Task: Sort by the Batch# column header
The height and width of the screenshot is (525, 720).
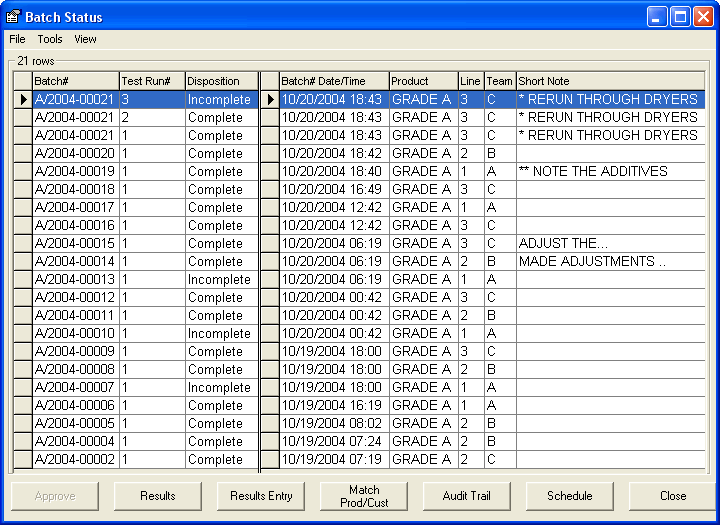Action: point(76,81)
